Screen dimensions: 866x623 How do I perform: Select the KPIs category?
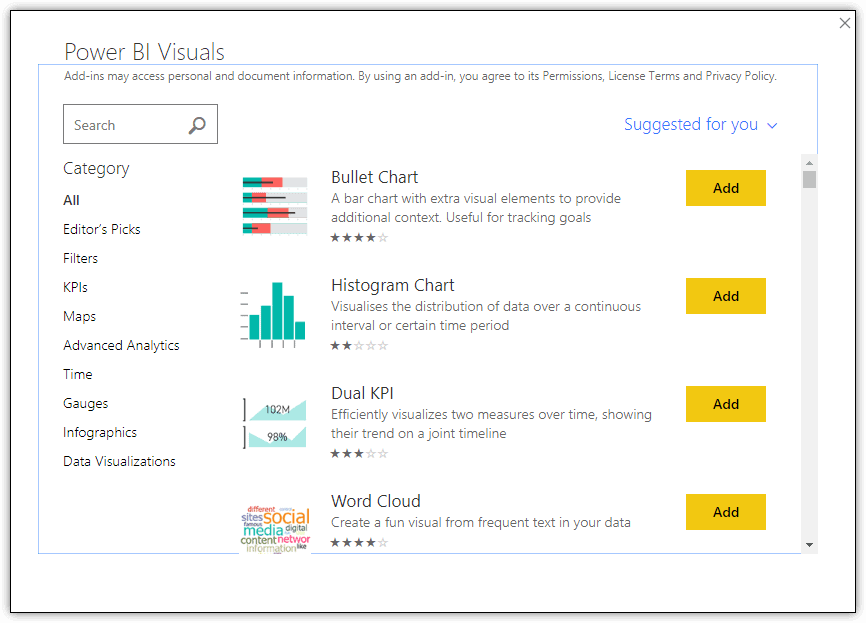coord(75,287)
